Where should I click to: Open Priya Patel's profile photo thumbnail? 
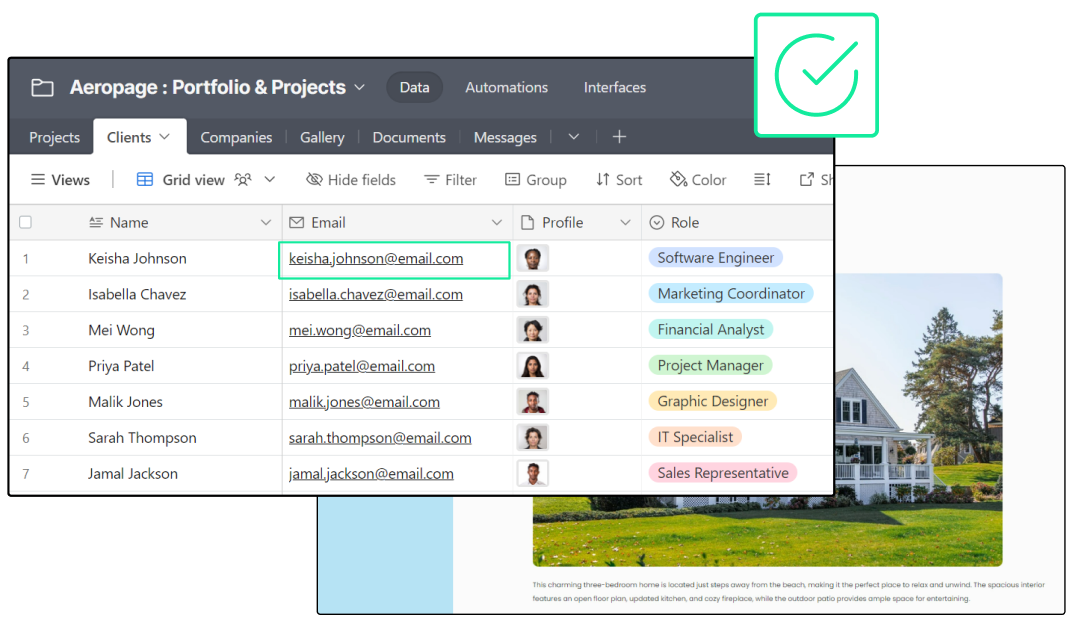533,366
